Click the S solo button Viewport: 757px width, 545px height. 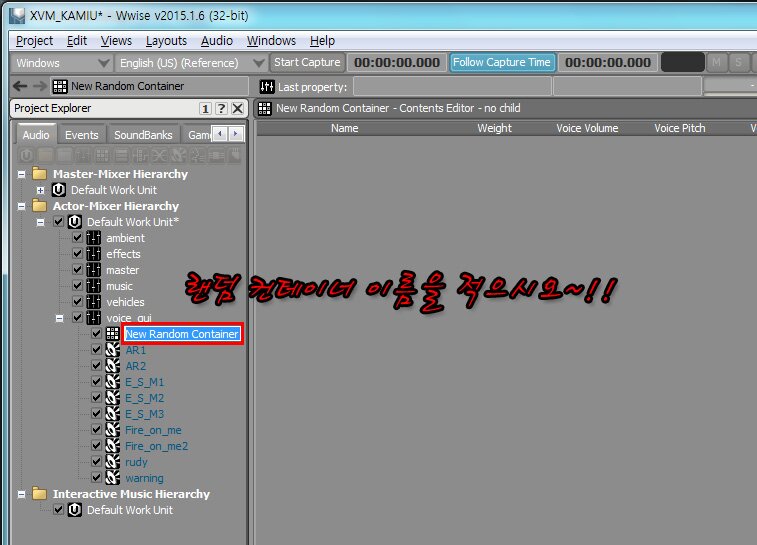[738, 62]
